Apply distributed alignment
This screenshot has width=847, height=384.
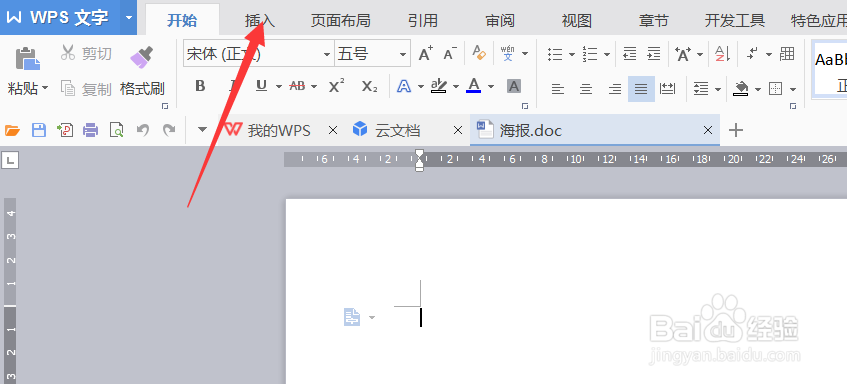pyautogui.click(x=668, y=89)
